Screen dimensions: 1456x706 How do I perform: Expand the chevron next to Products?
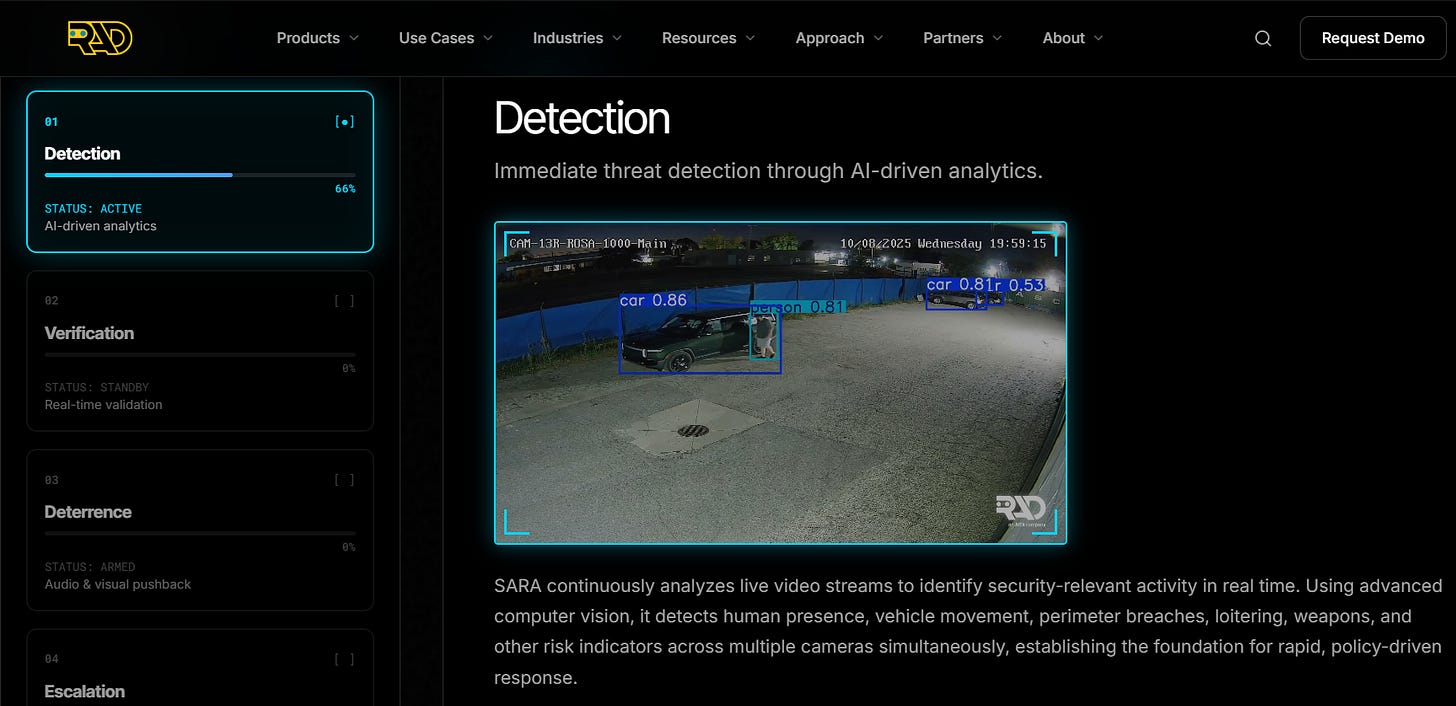[353, 38]
